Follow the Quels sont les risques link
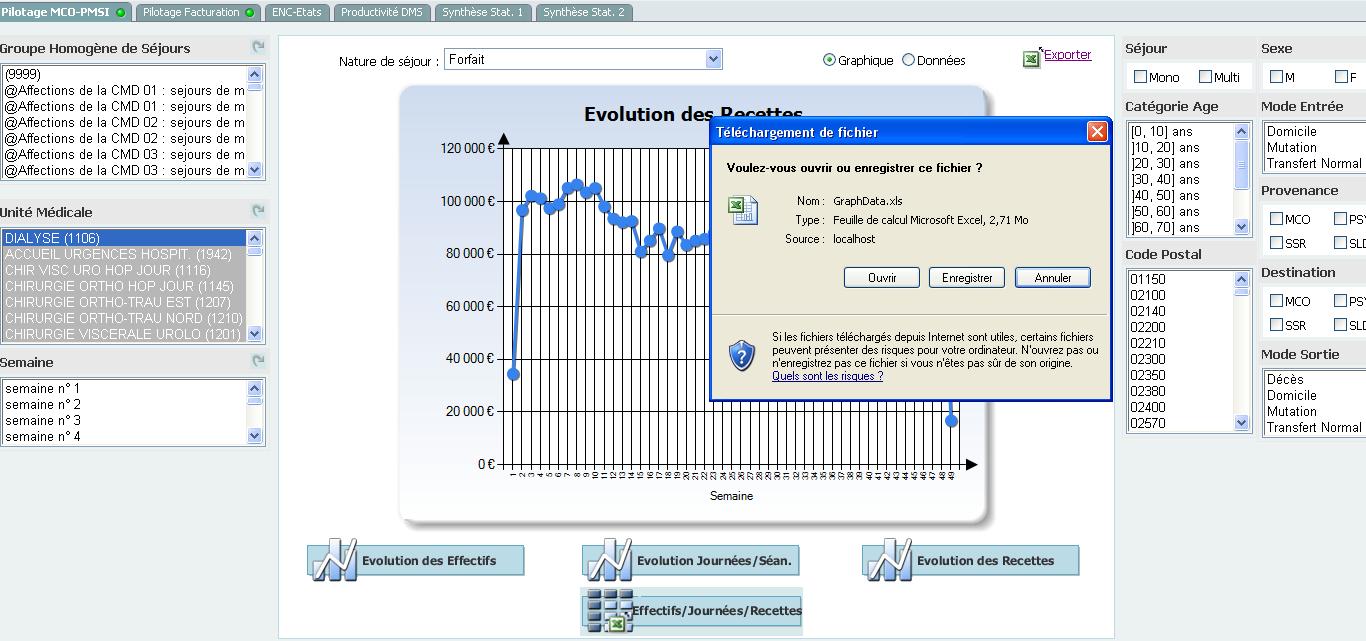 827,376
